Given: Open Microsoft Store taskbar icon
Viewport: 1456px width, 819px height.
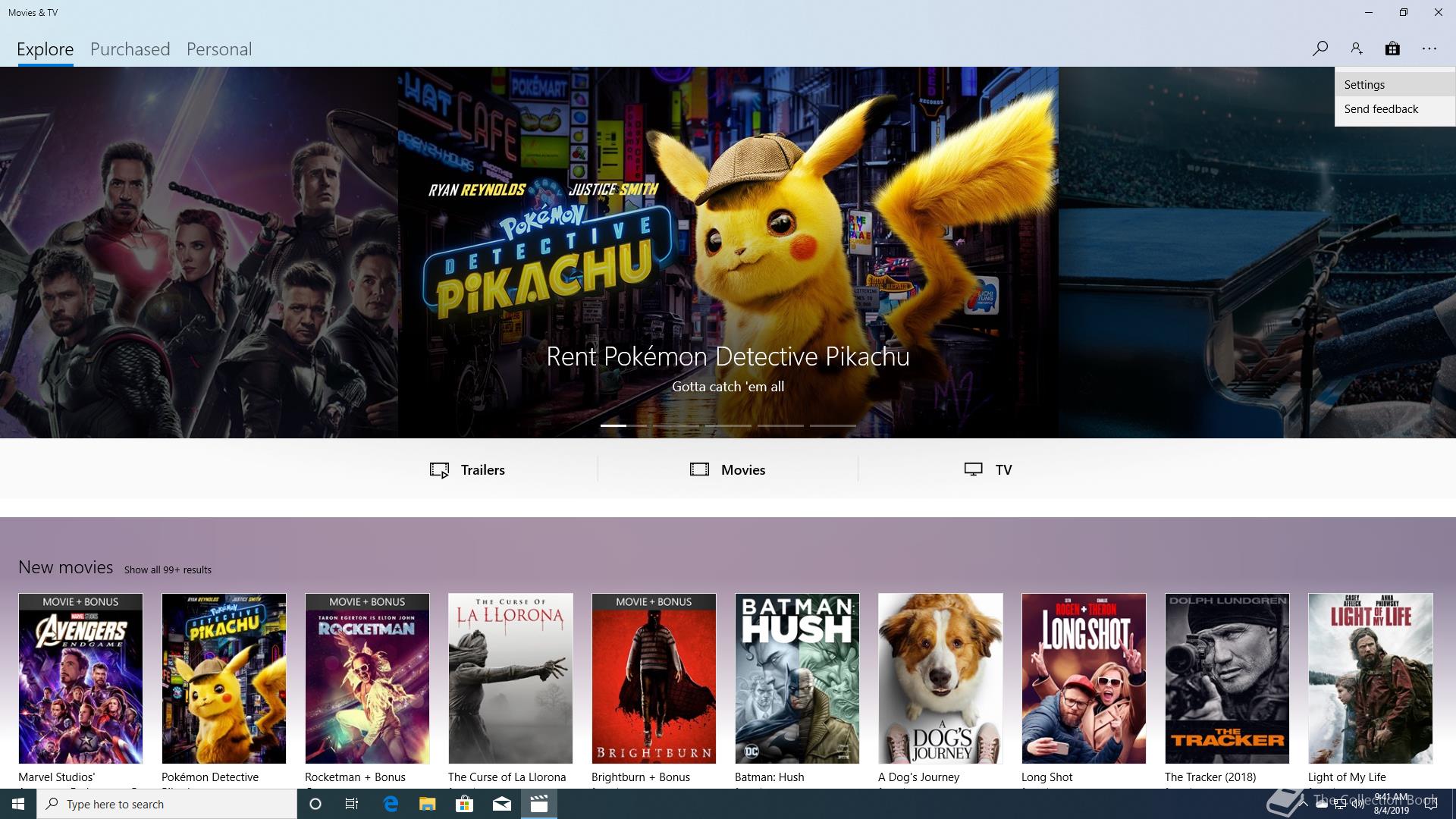Looking at the screenshot, I should (464, 804).
